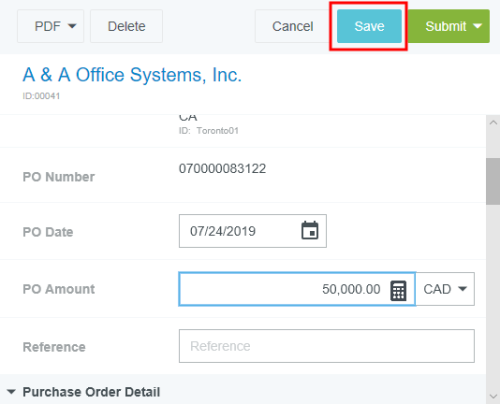Focus the PO Date input field

pyautogui.click(x=253, y=231)
